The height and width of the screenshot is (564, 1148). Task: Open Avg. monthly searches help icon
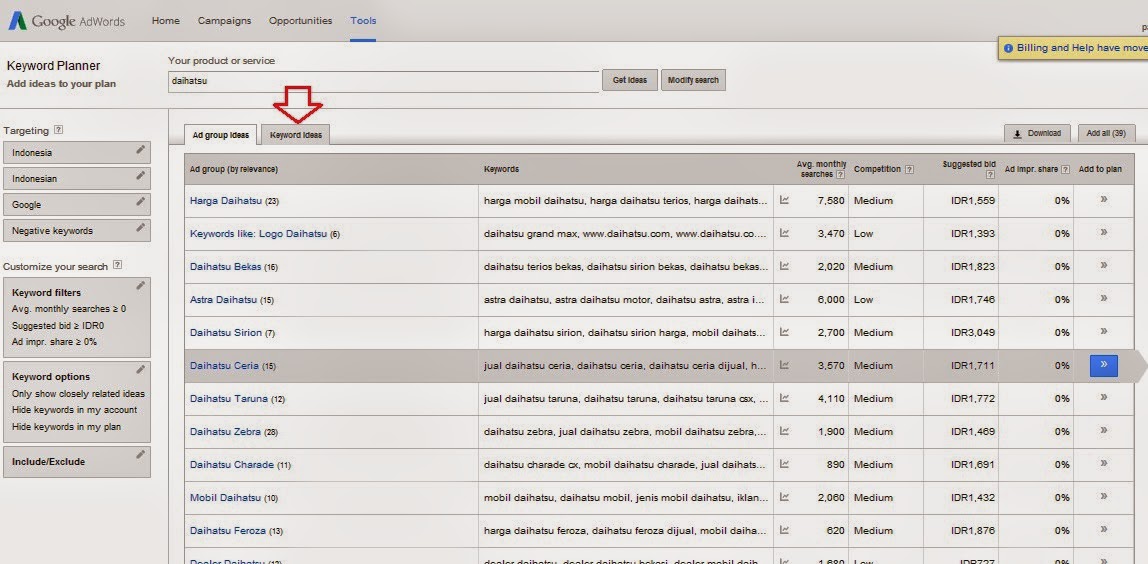pyautogui.click(x=840, y=175)
